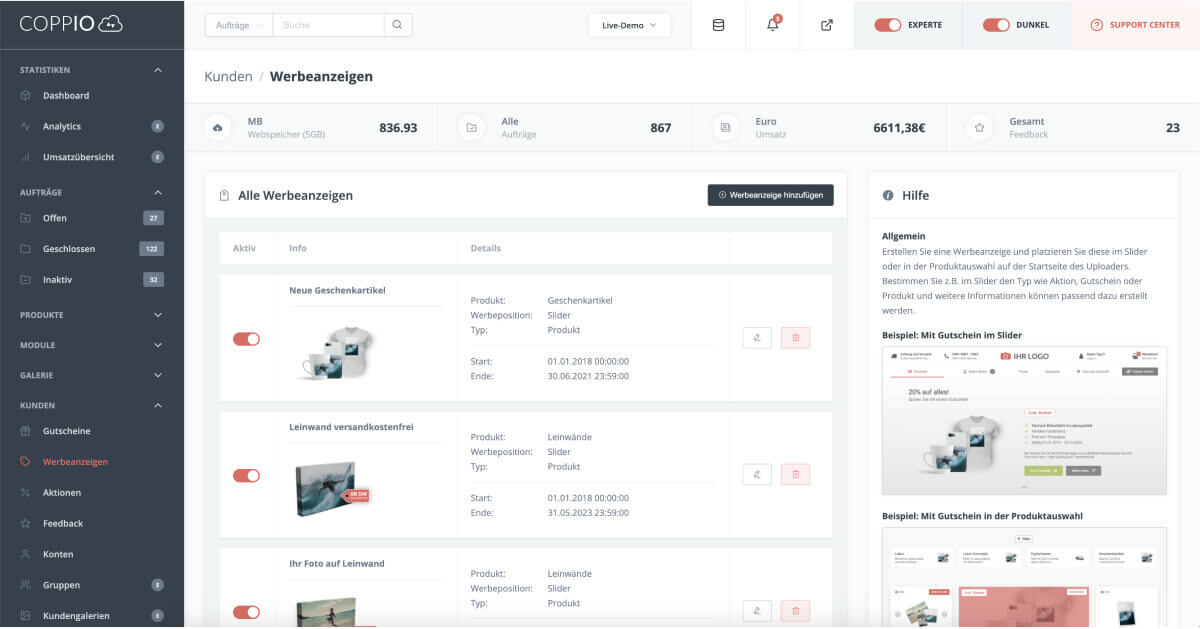Click the 27 badge next to Offen

point(153,218)
